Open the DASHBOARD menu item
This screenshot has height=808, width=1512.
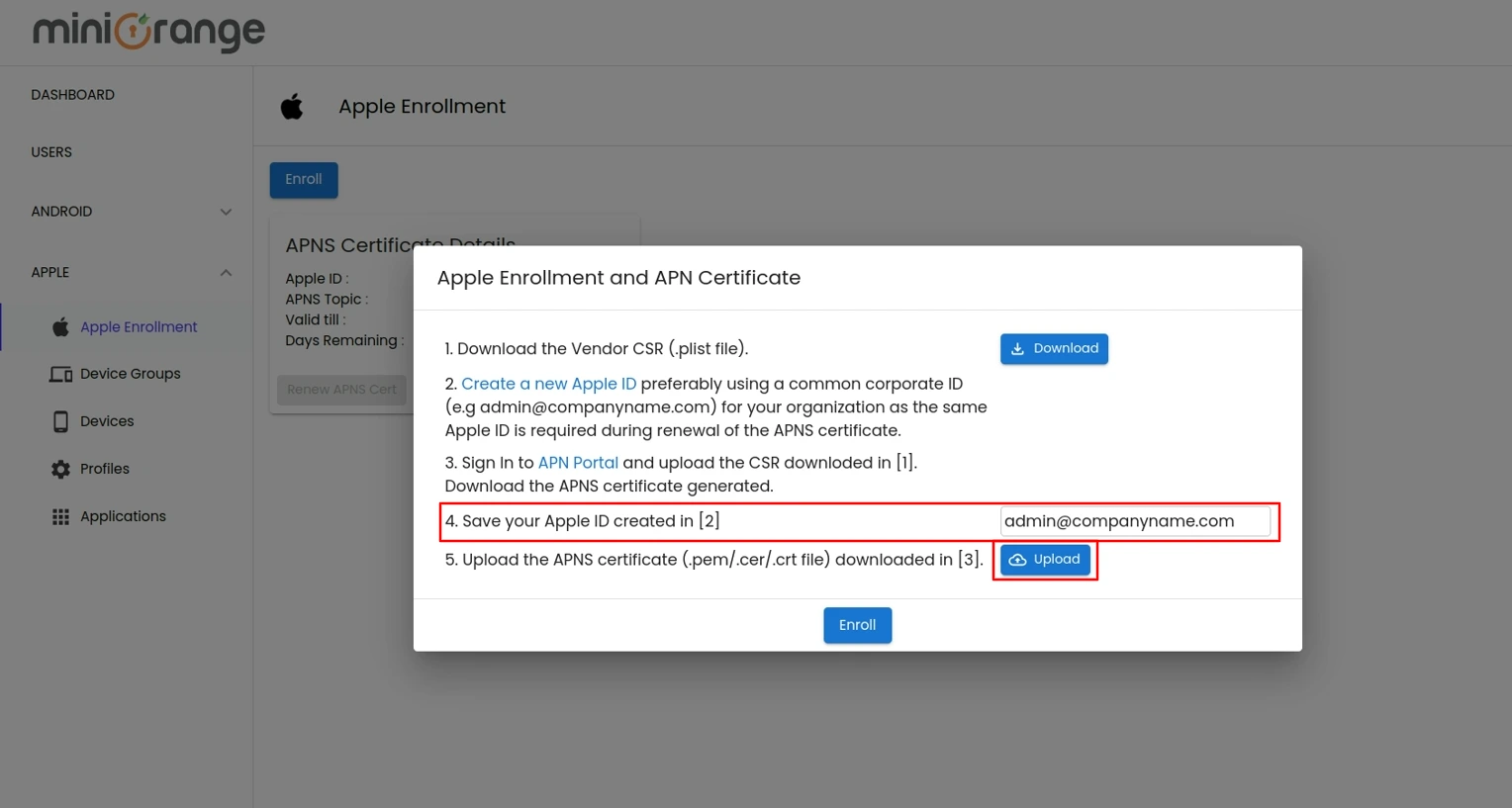tap(72, 94)
